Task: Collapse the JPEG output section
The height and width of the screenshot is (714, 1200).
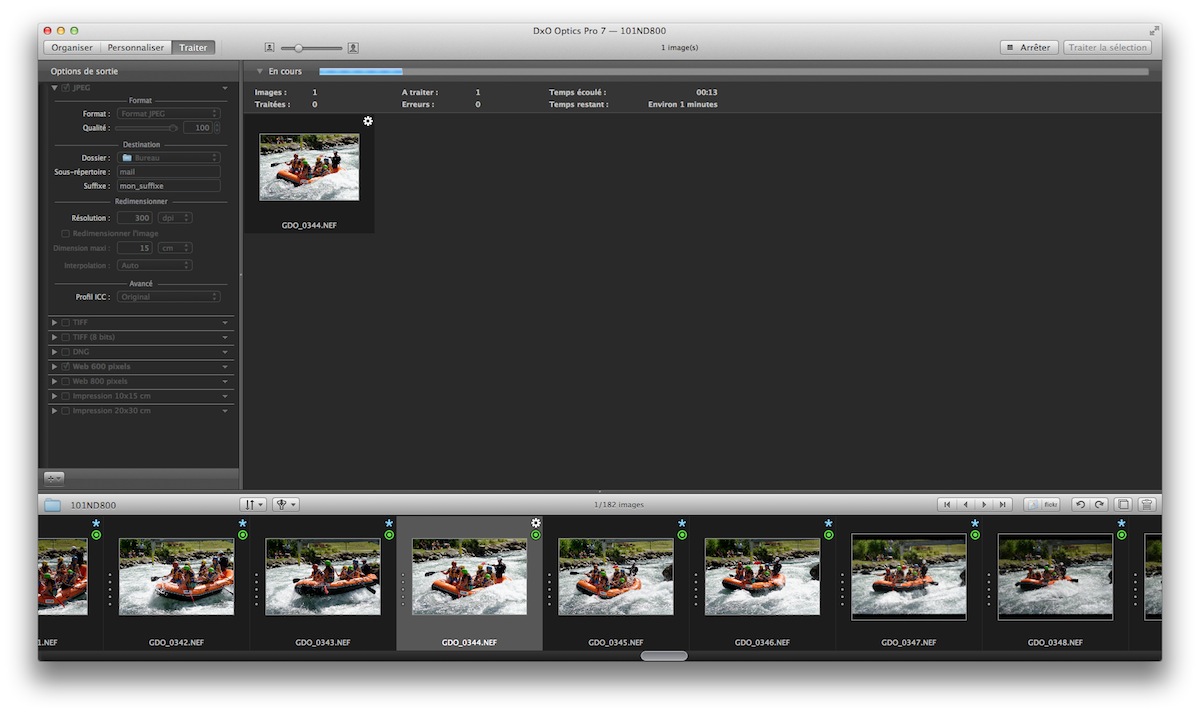Action: (54, 88)
